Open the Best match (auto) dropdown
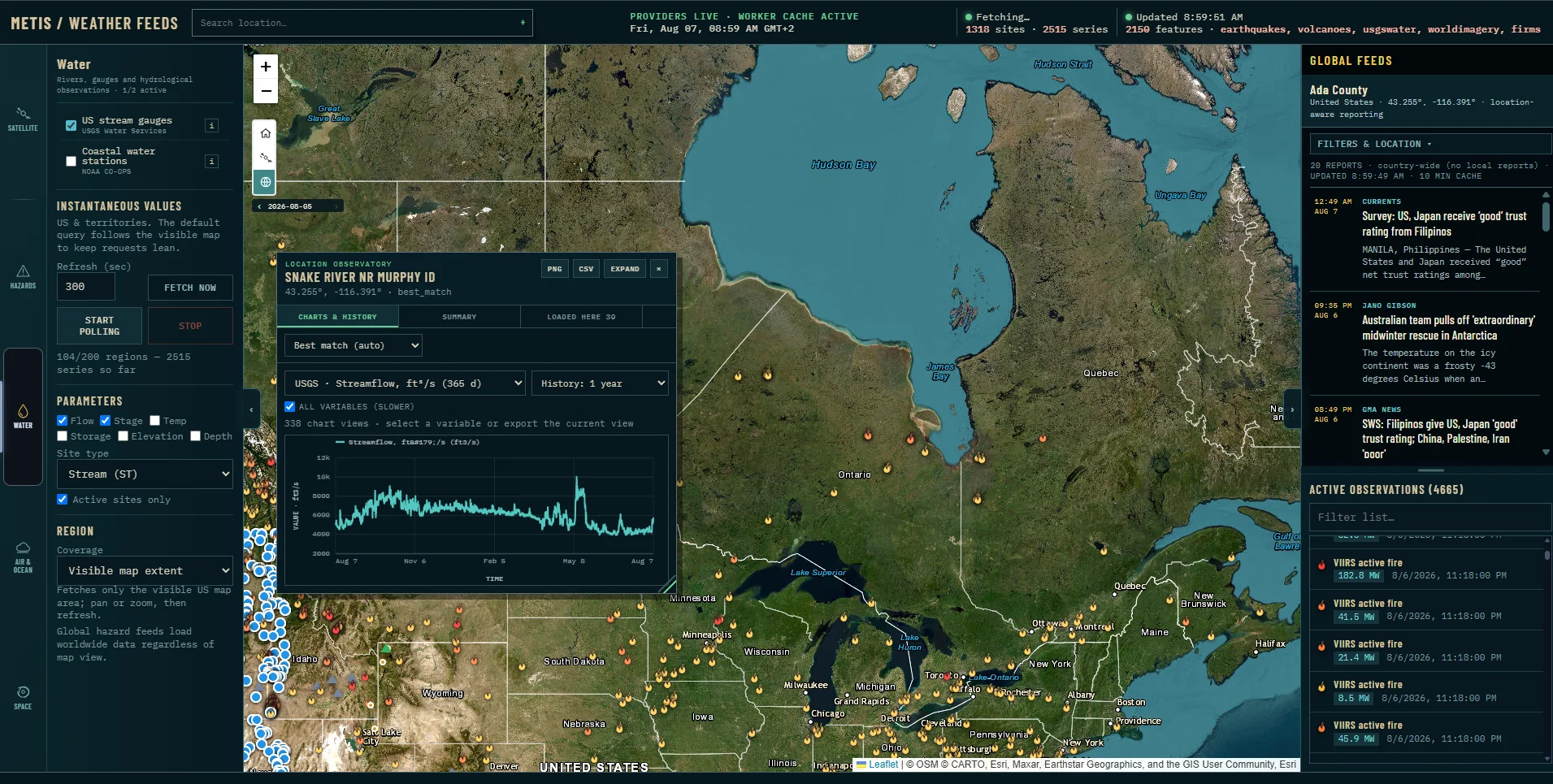 coord(354,345)
